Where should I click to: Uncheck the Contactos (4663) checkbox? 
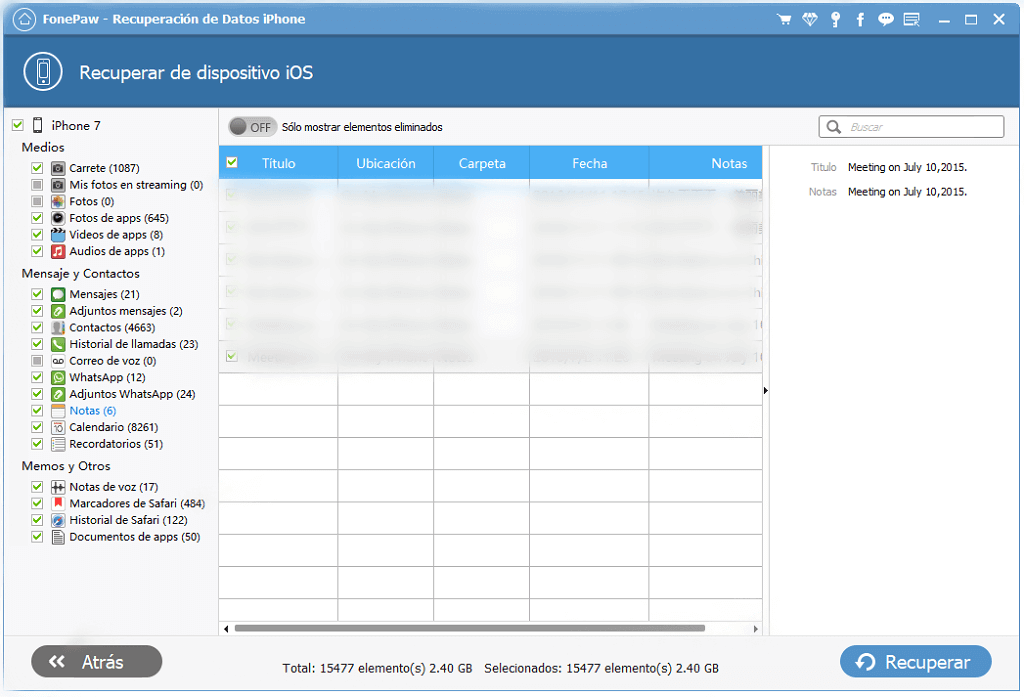click(37, 327)
